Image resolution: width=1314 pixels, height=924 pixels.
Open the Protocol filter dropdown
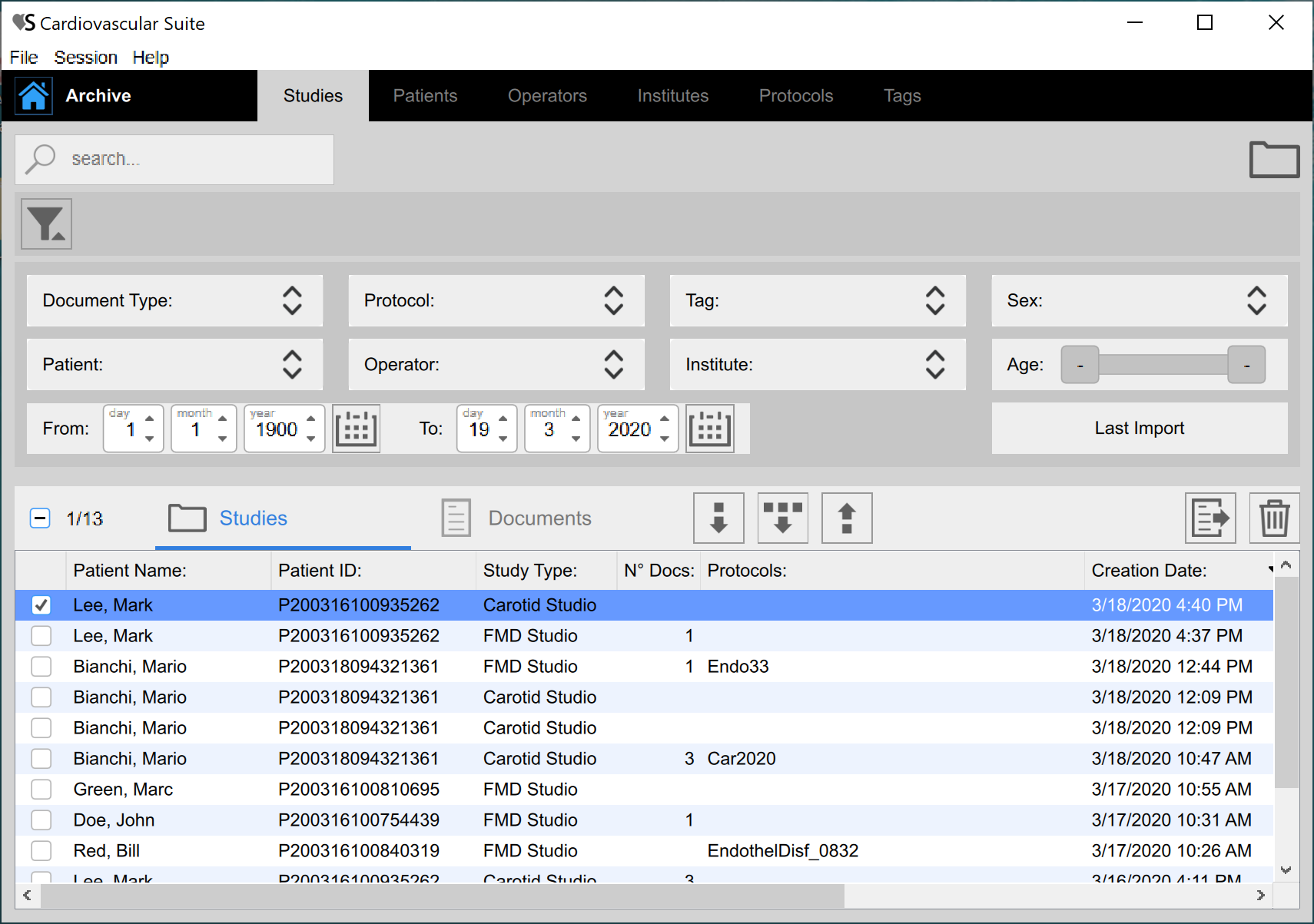(496, 301)
